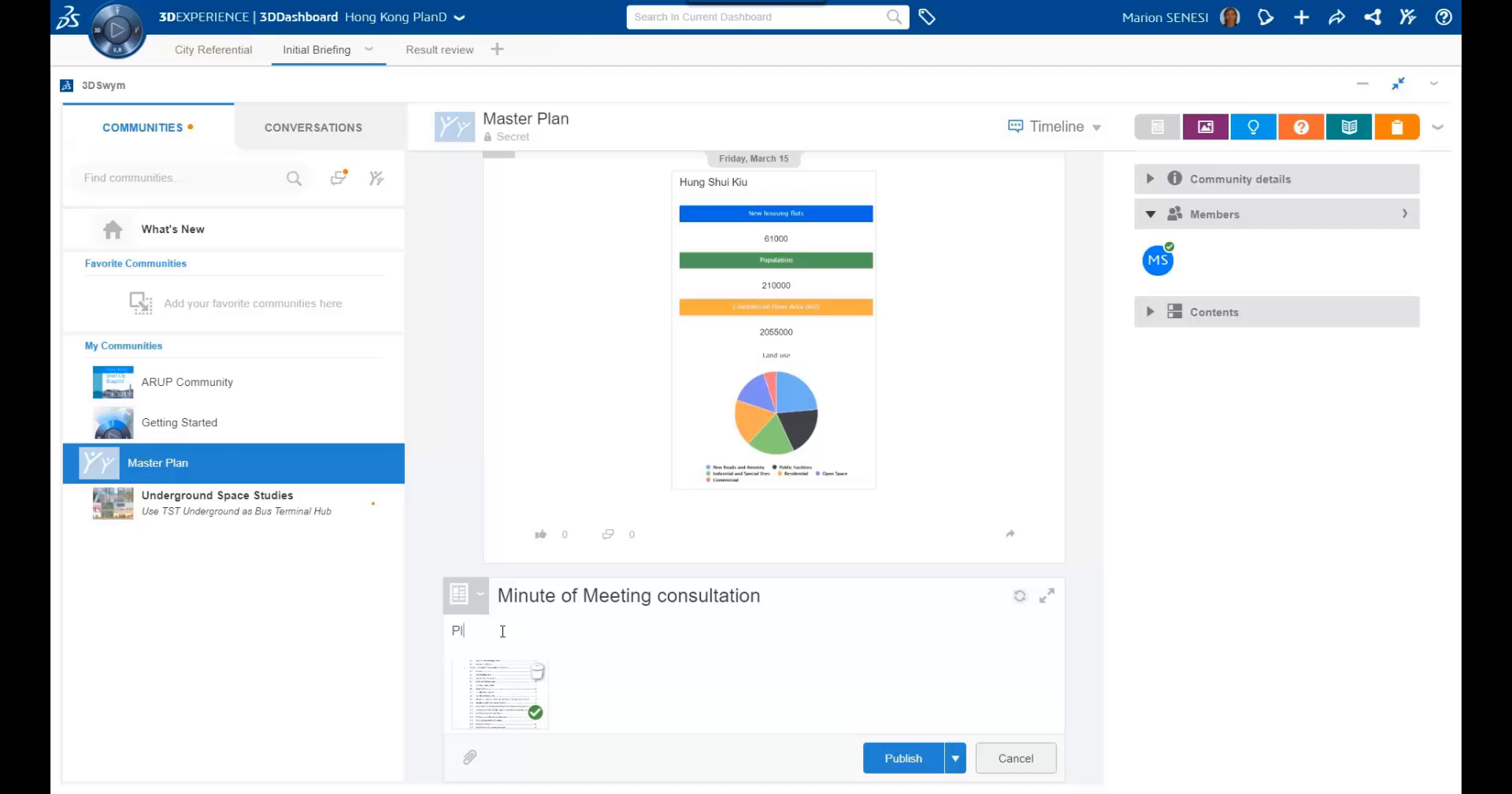Expand the Community details section
Screen dimensions: 1512x794
(x=1150, y=179)
